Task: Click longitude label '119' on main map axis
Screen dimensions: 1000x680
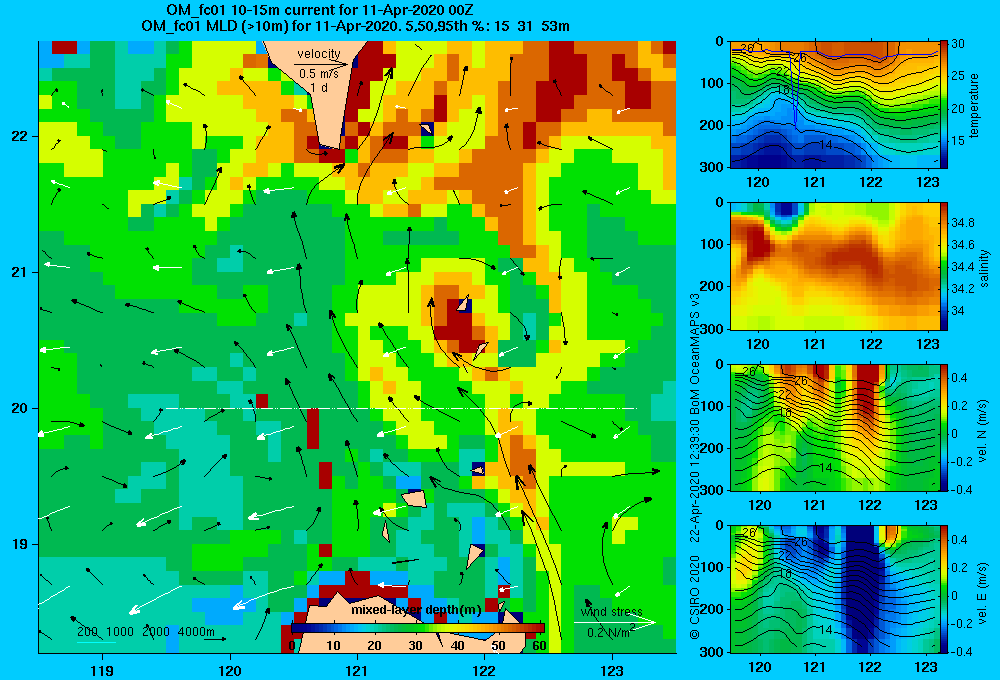Action: point(102,671)
